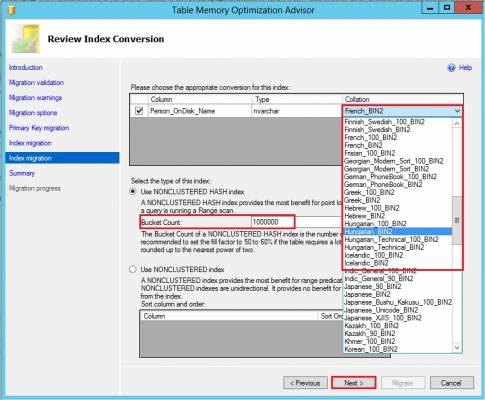Choose Japanese_Unicode_BIN2 collation
Screen dimensions: 485x400
point(381,310)
